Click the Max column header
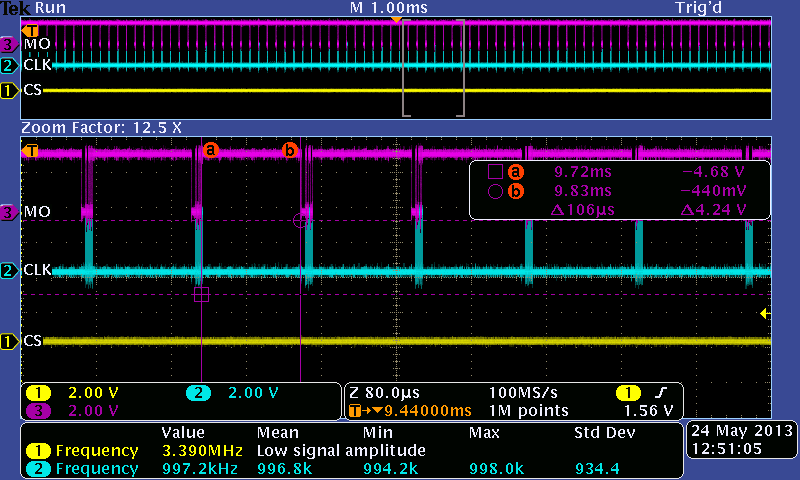Screen dimensions: 800x480 [x=484, y=433]
